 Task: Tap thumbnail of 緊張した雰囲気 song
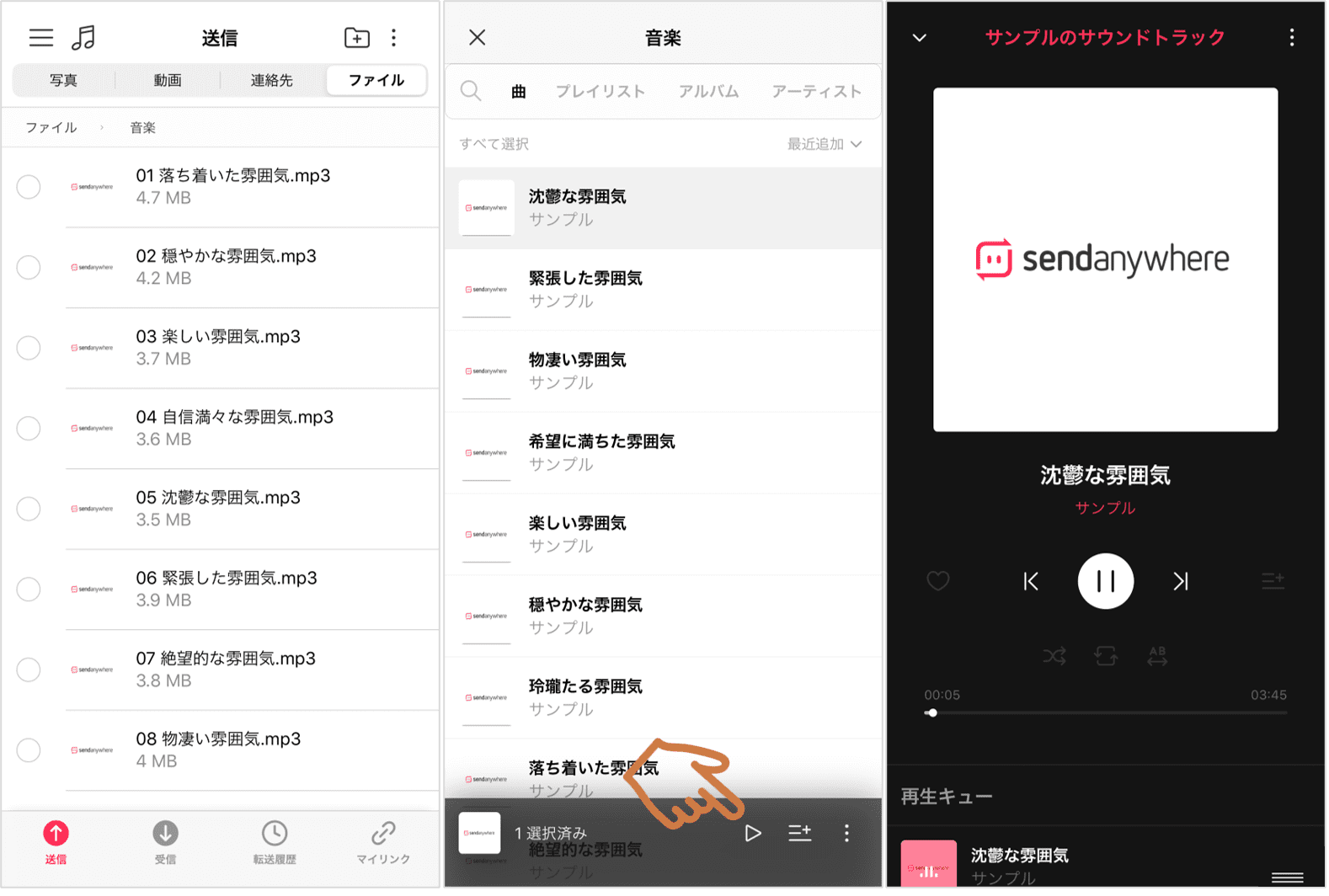487,291
